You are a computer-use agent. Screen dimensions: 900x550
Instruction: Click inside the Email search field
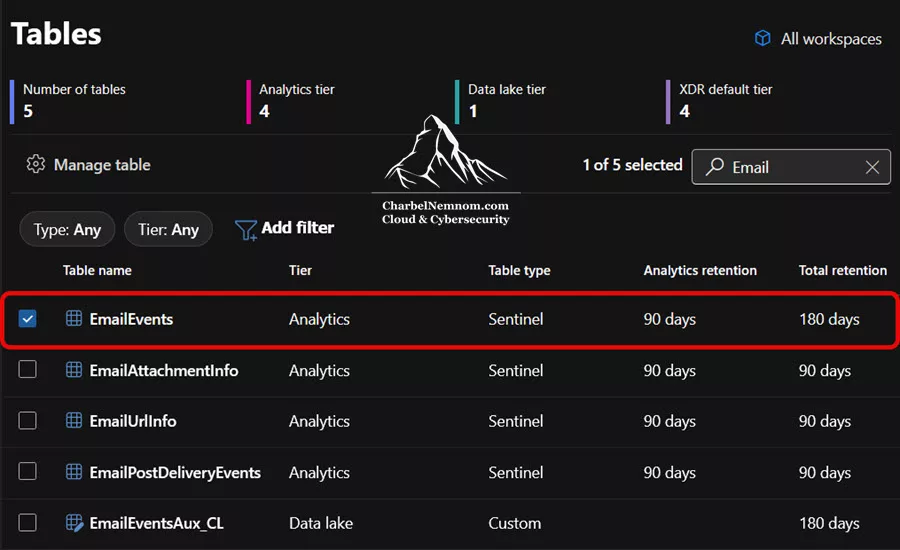point(791,167)
